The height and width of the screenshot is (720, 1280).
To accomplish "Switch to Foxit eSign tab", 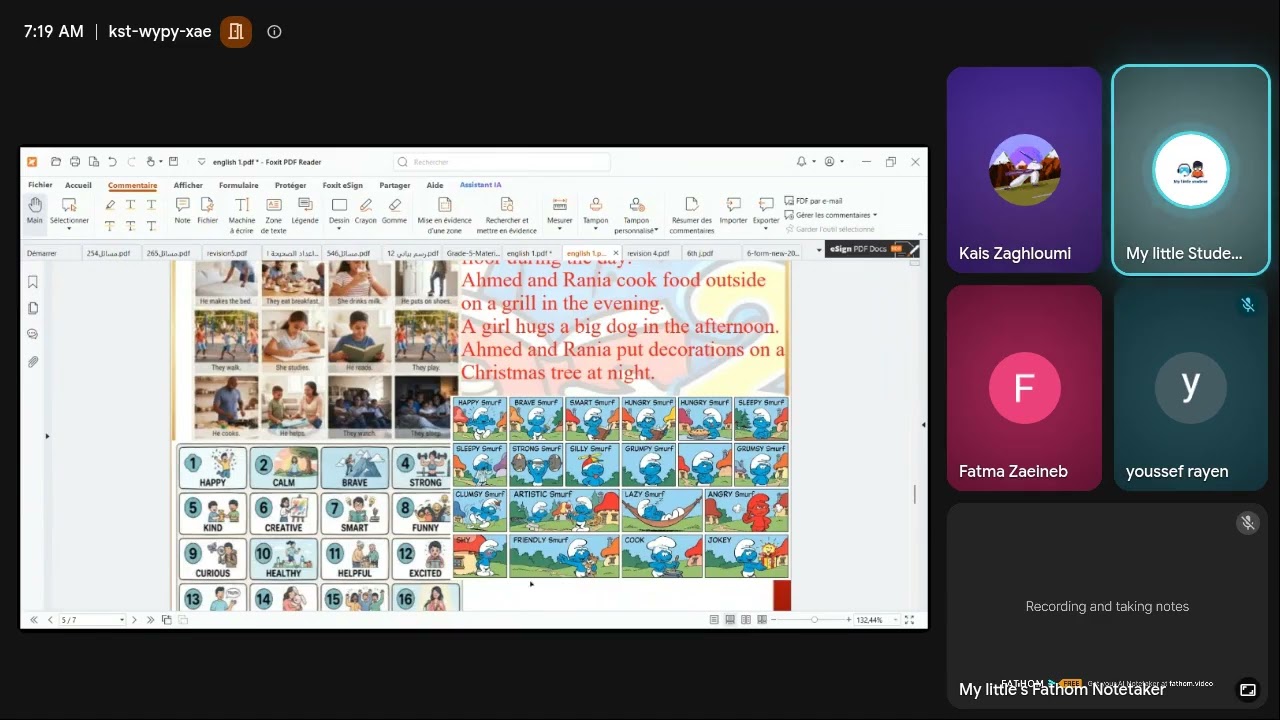I will 343,185.
